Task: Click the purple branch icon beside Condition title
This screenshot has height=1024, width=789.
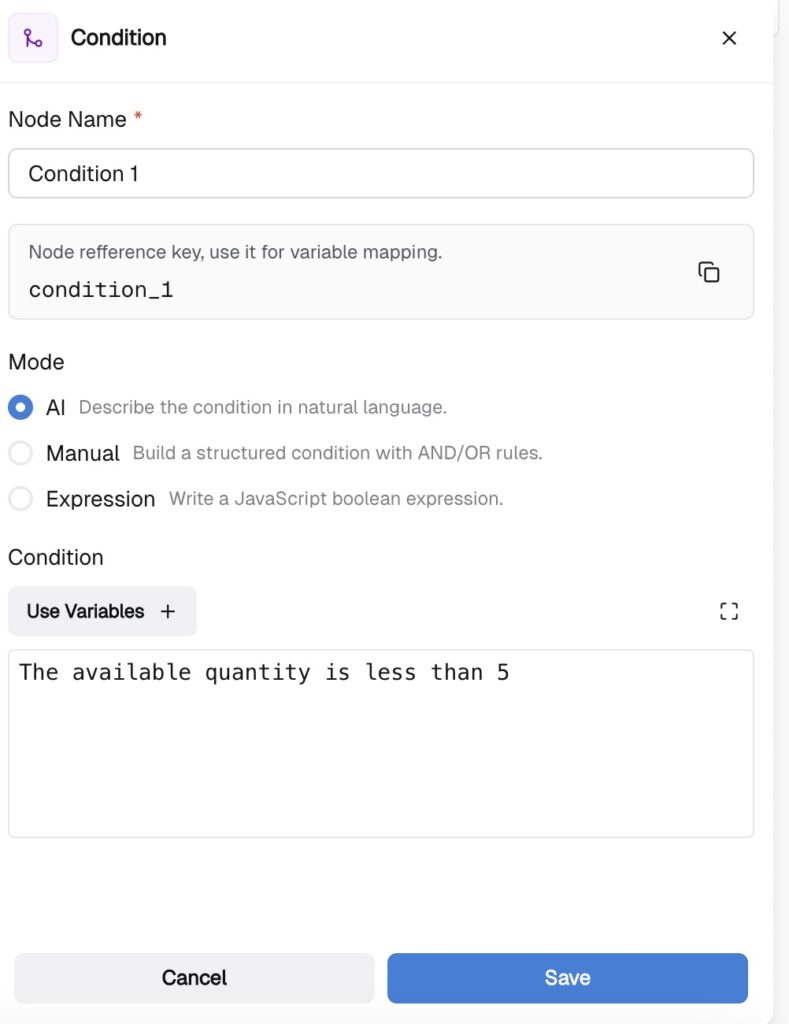Action: point(33,38)
